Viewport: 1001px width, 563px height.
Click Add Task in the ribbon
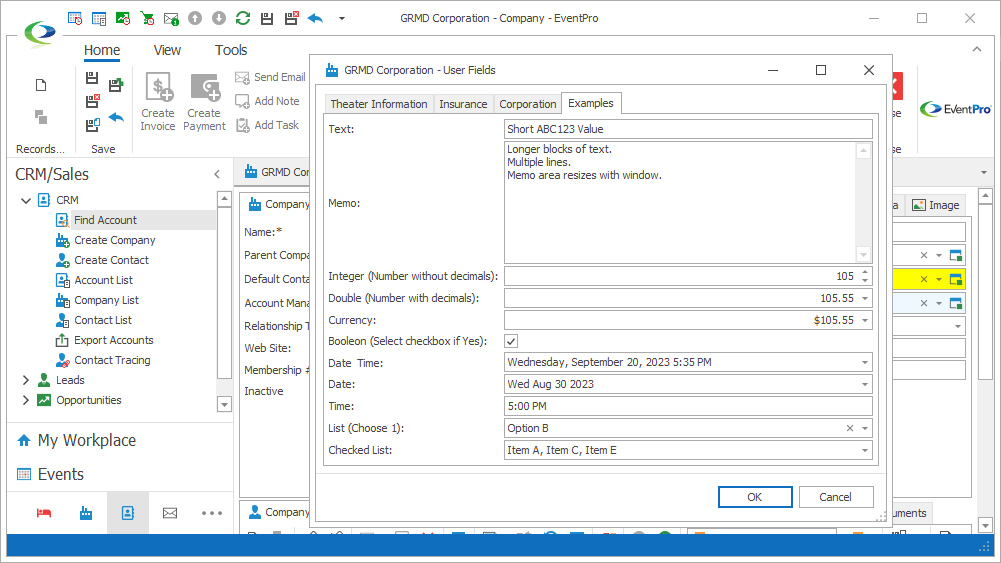(267, 125)
